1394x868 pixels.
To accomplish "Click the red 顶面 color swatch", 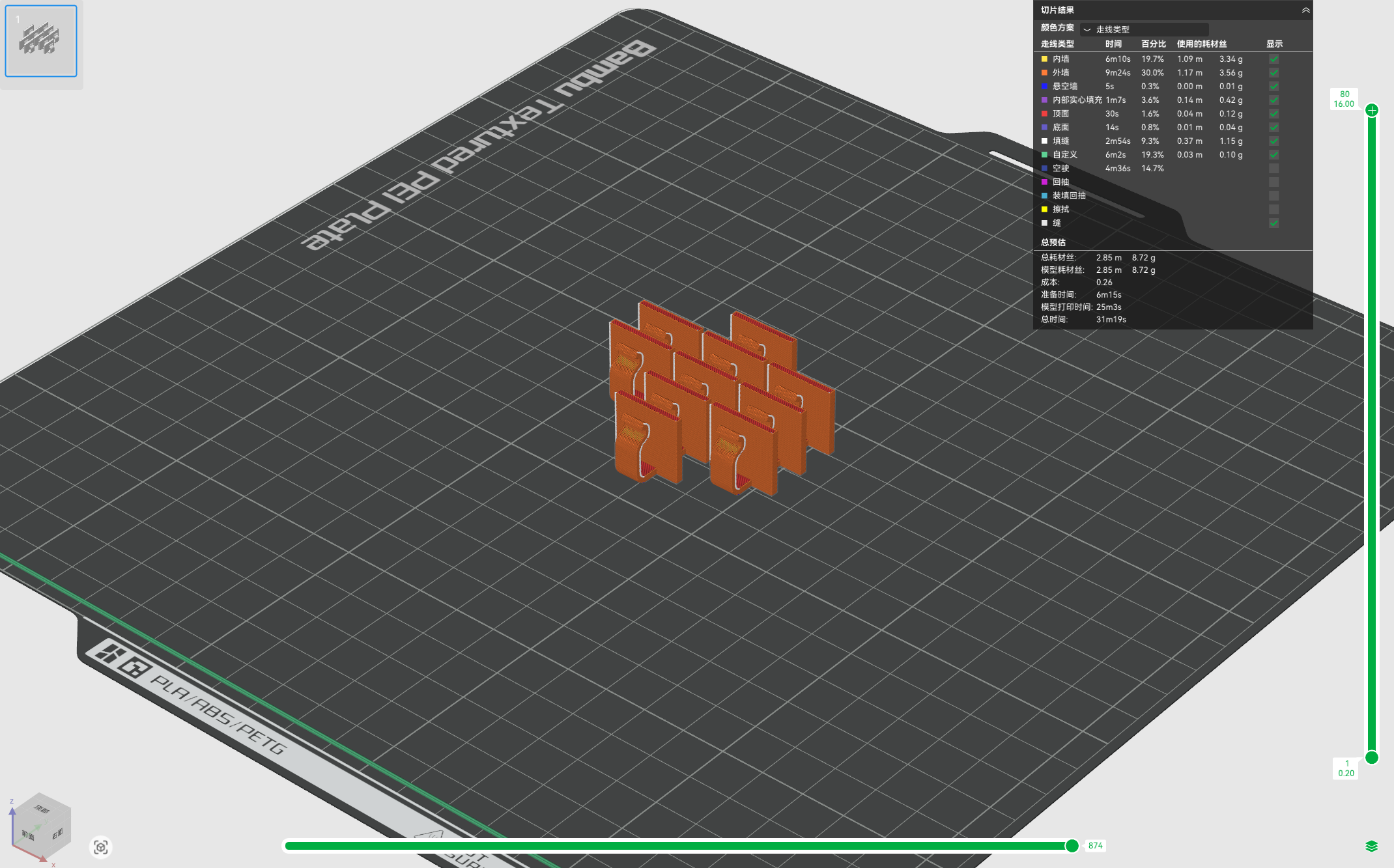I will [1044, 114].
